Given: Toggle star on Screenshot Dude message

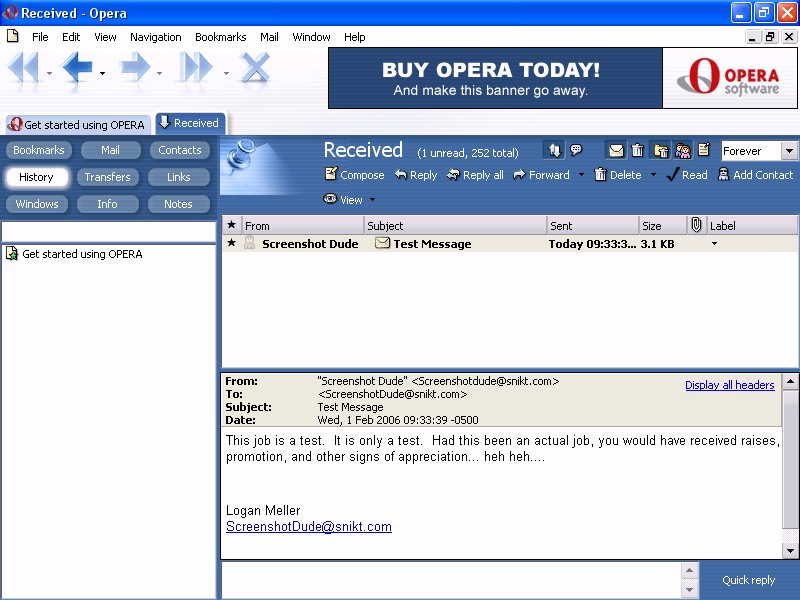Looking at the screenshot, I should (x=232, y=243).
